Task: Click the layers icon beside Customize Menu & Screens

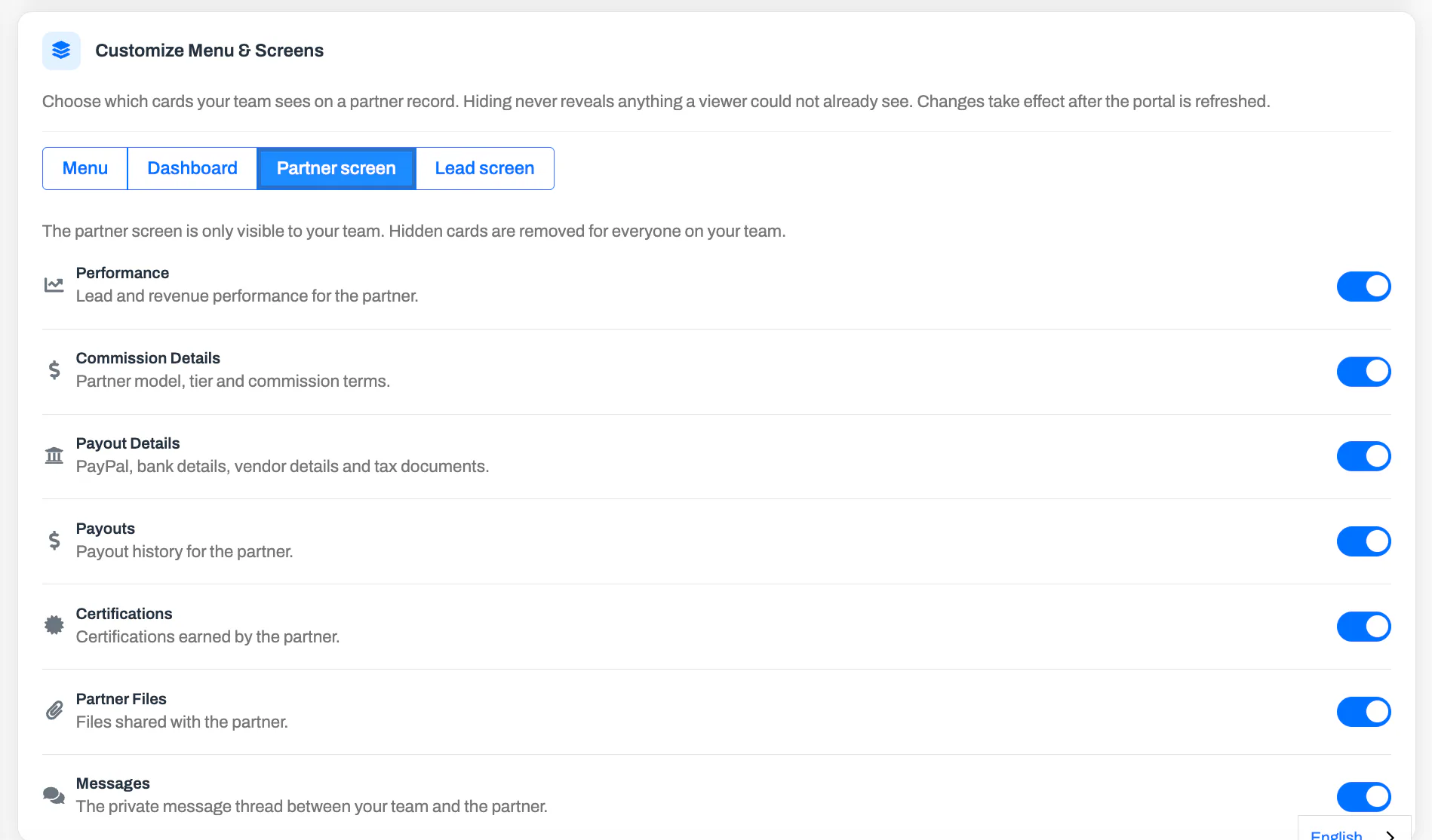Action: click(61, 51)
